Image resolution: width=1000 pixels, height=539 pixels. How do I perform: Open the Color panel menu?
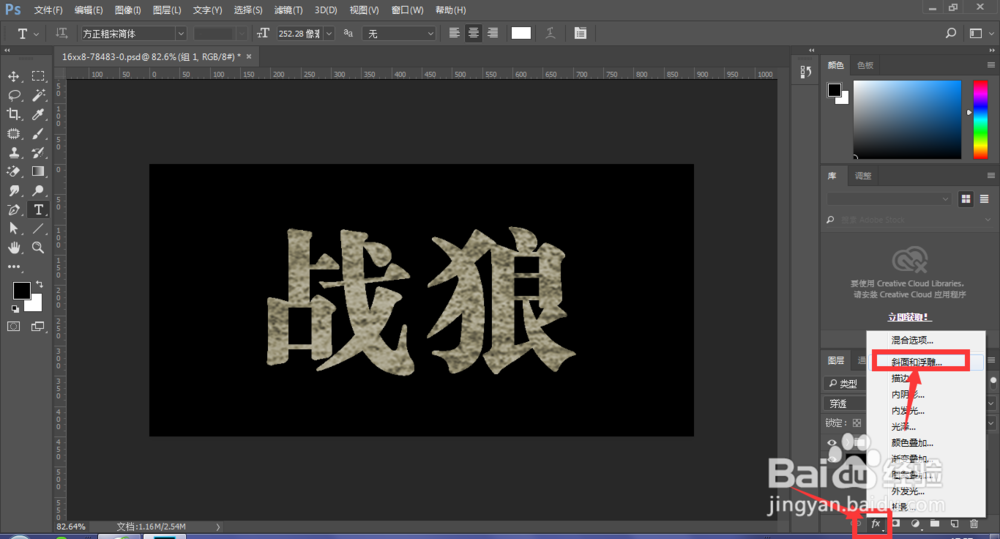point(990,65)
